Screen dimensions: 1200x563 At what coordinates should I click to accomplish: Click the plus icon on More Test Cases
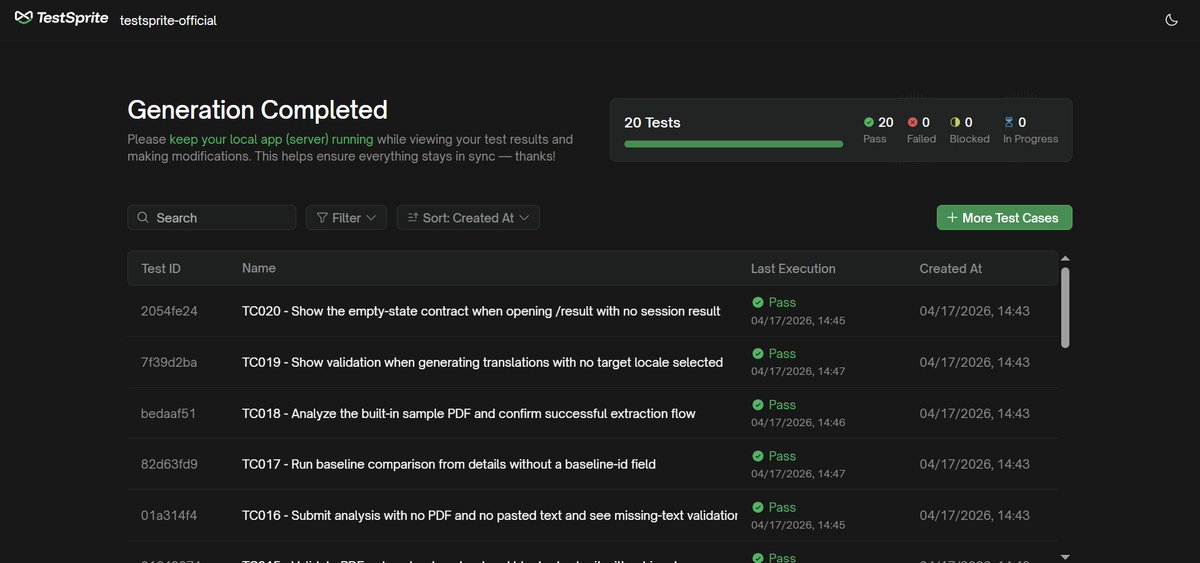point(951,217)
